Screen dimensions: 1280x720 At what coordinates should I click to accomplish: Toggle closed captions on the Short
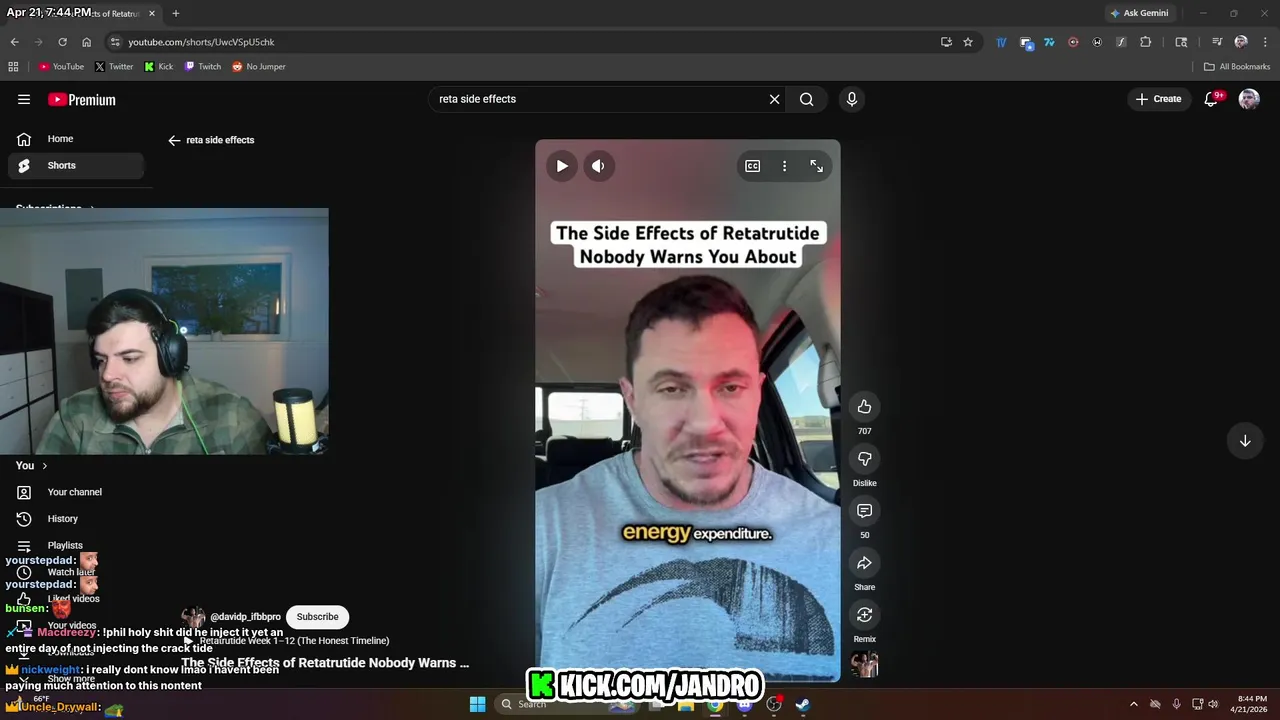coord(752,166)
